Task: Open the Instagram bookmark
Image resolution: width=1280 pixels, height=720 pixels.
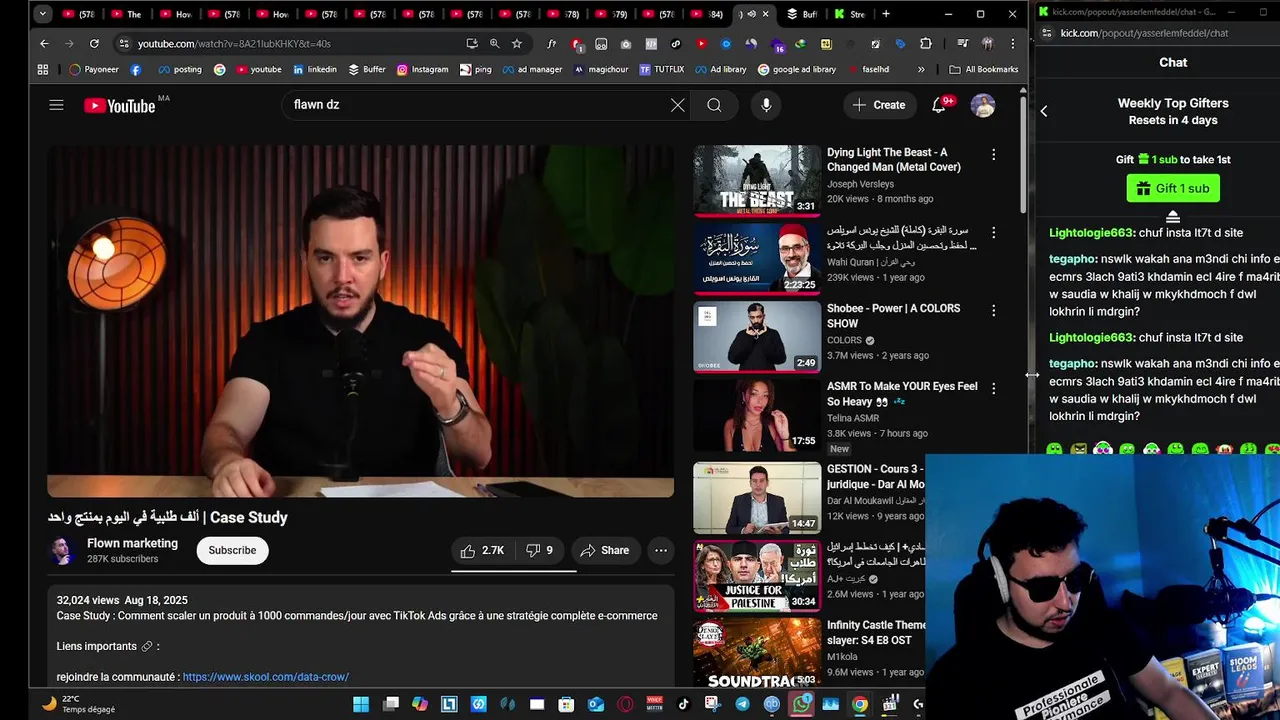Action: click(x=422, y=69)
